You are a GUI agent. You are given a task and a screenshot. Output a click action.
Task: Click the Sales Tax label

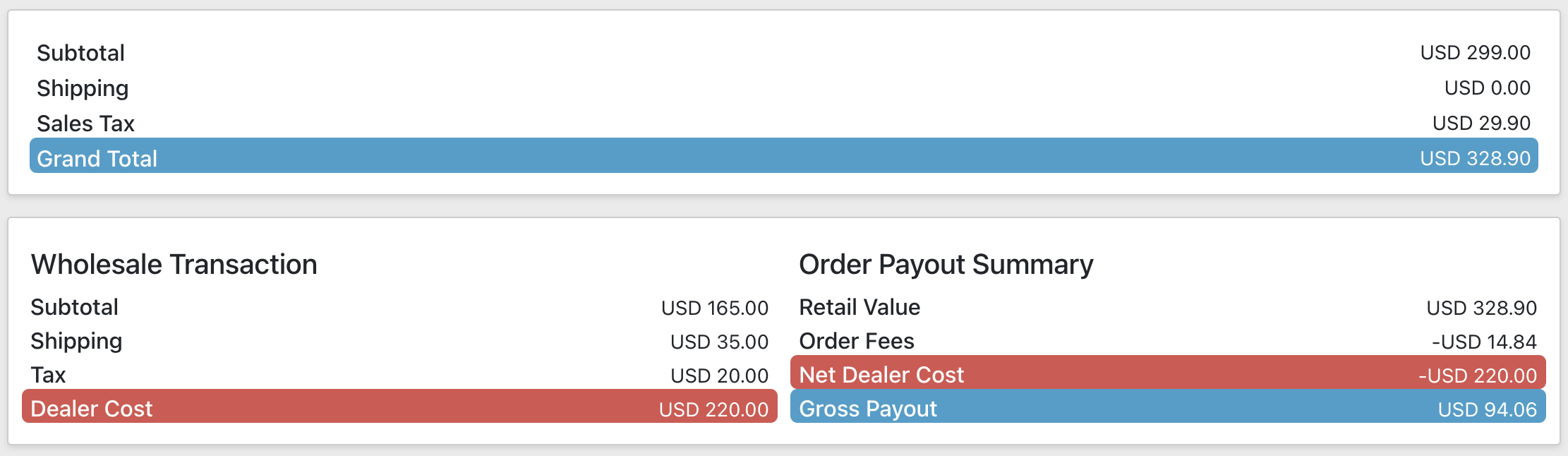[85, 124]
